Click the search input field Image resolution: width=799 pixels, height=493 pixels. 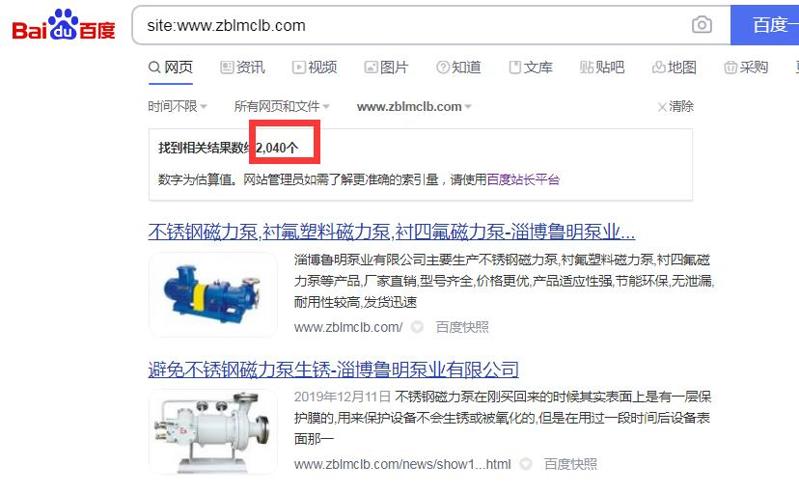click(x=413, y=25)
